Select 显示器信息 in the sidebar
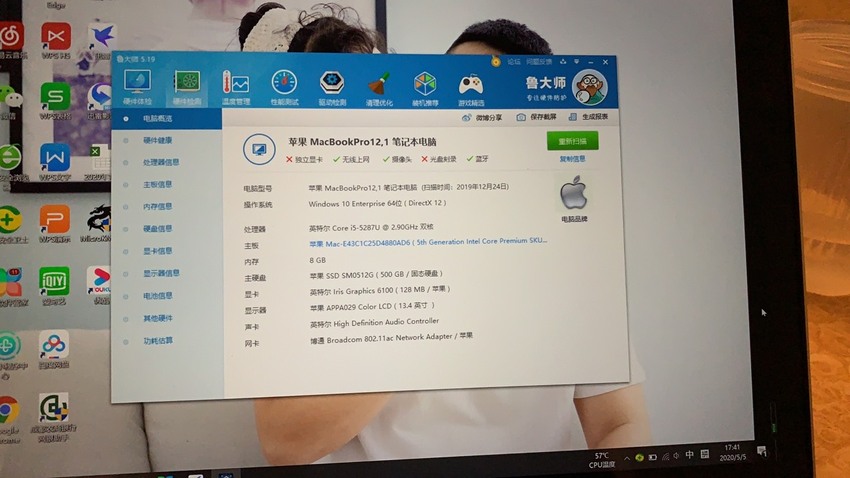Viewport: 850px width, 478px height. tap(161, 274)
